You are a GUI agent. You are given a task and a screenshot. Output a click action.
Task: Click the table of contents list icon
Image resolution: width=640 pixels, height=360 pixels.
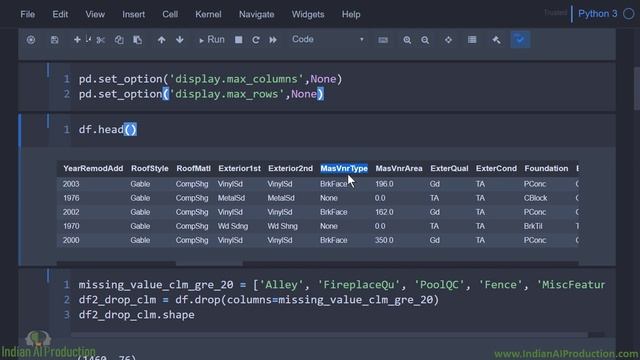pos(472,40)
